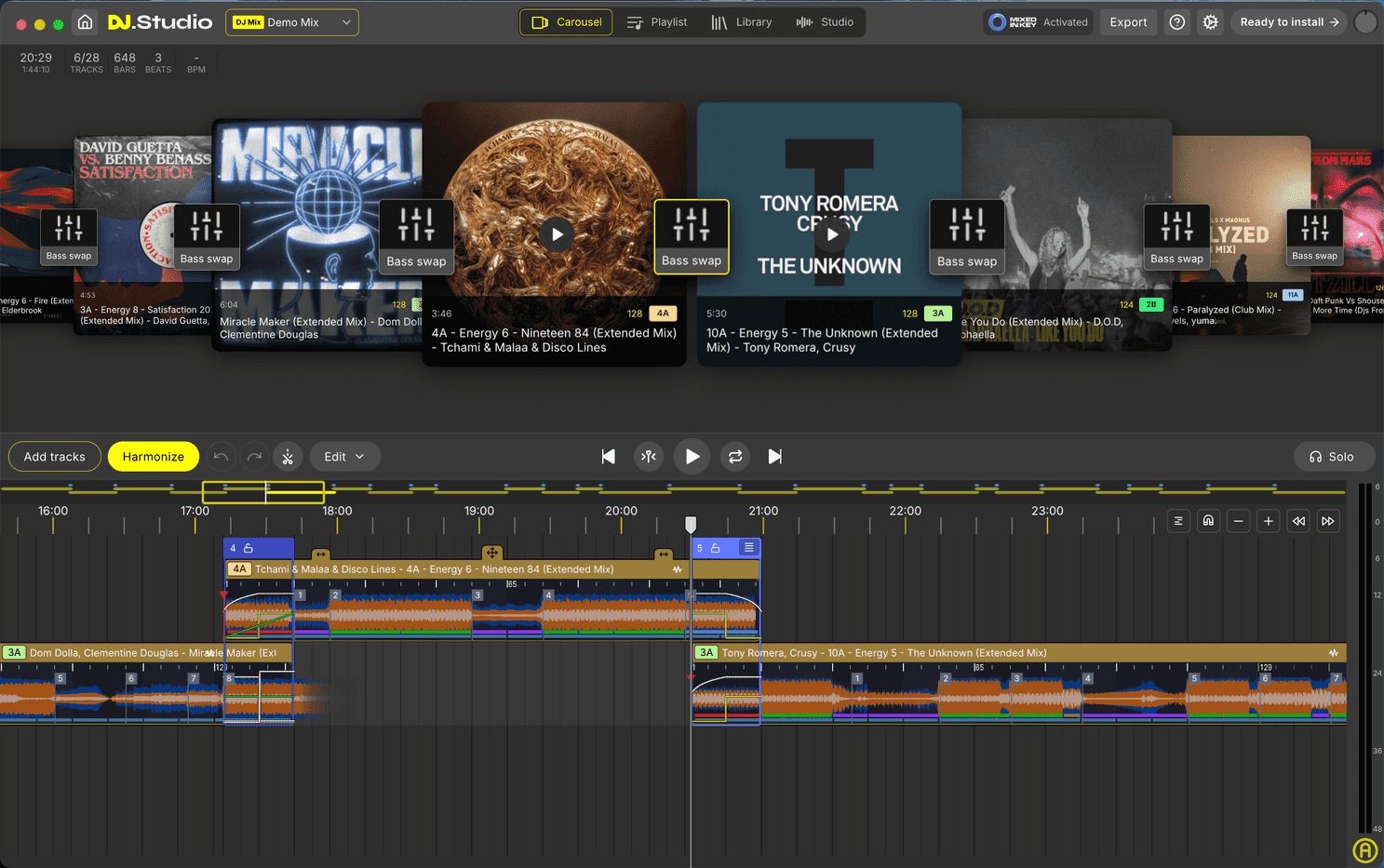The width and height of the screenshot is (1384, 868).
Task: Enable loop playback with the repeat icon
Action: coord(734,456)
